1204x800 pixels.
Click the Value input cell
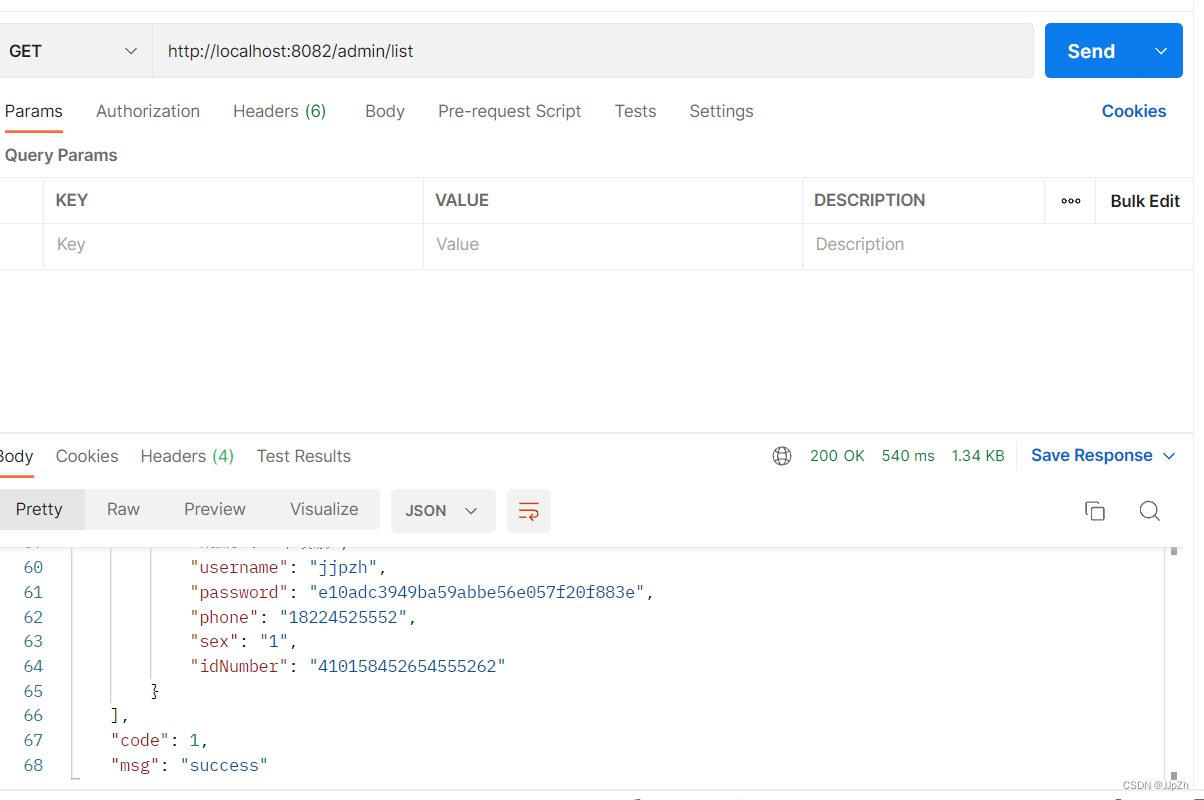pos(612,245)
